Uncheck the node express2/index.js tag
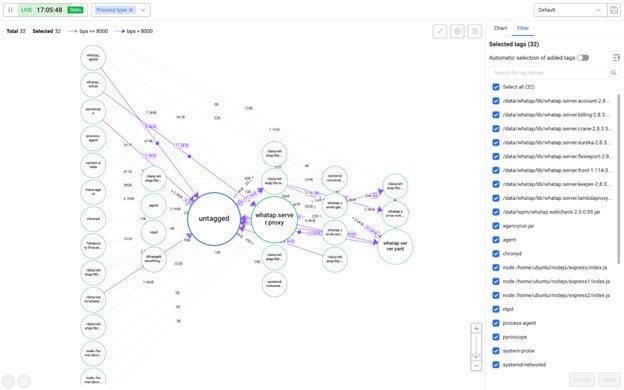Screen dimensions: 624x390 [496, 295]
